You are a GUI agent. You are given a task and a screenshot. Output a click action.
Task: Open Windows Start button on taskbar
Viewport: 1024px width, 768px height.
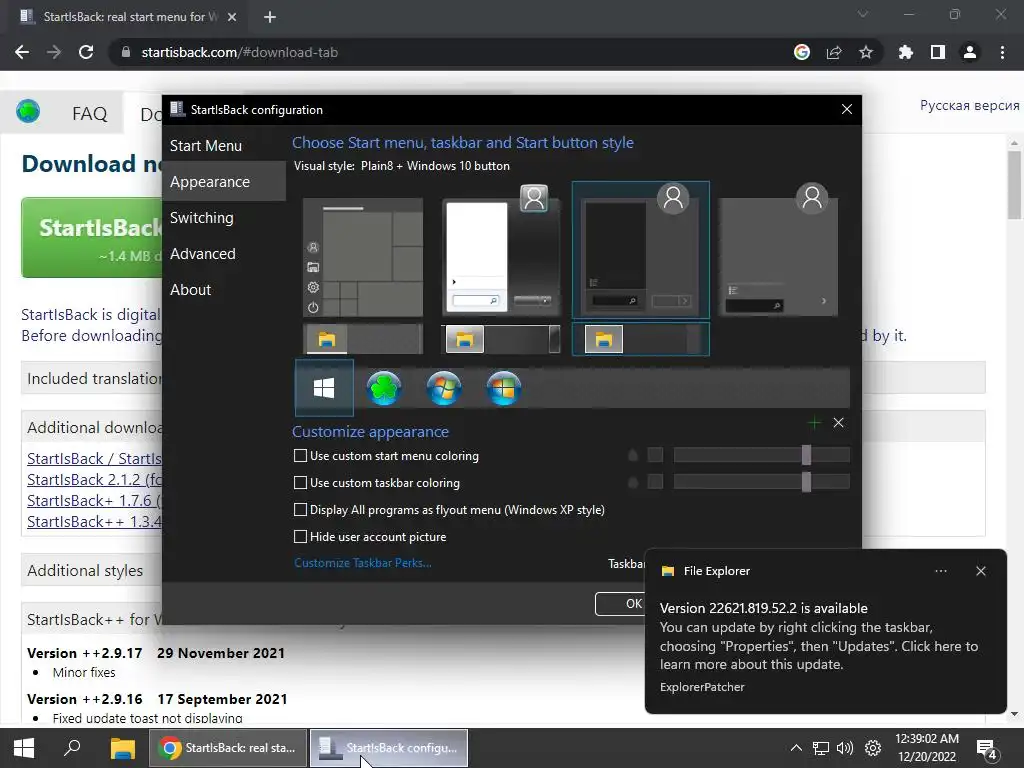(x=24, y=748)
